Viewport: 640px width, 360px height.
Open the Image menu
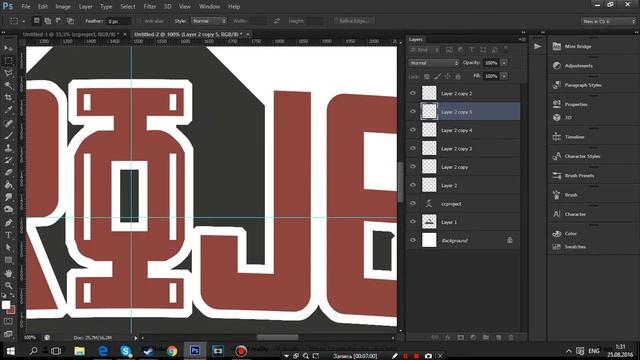[63, 7]
